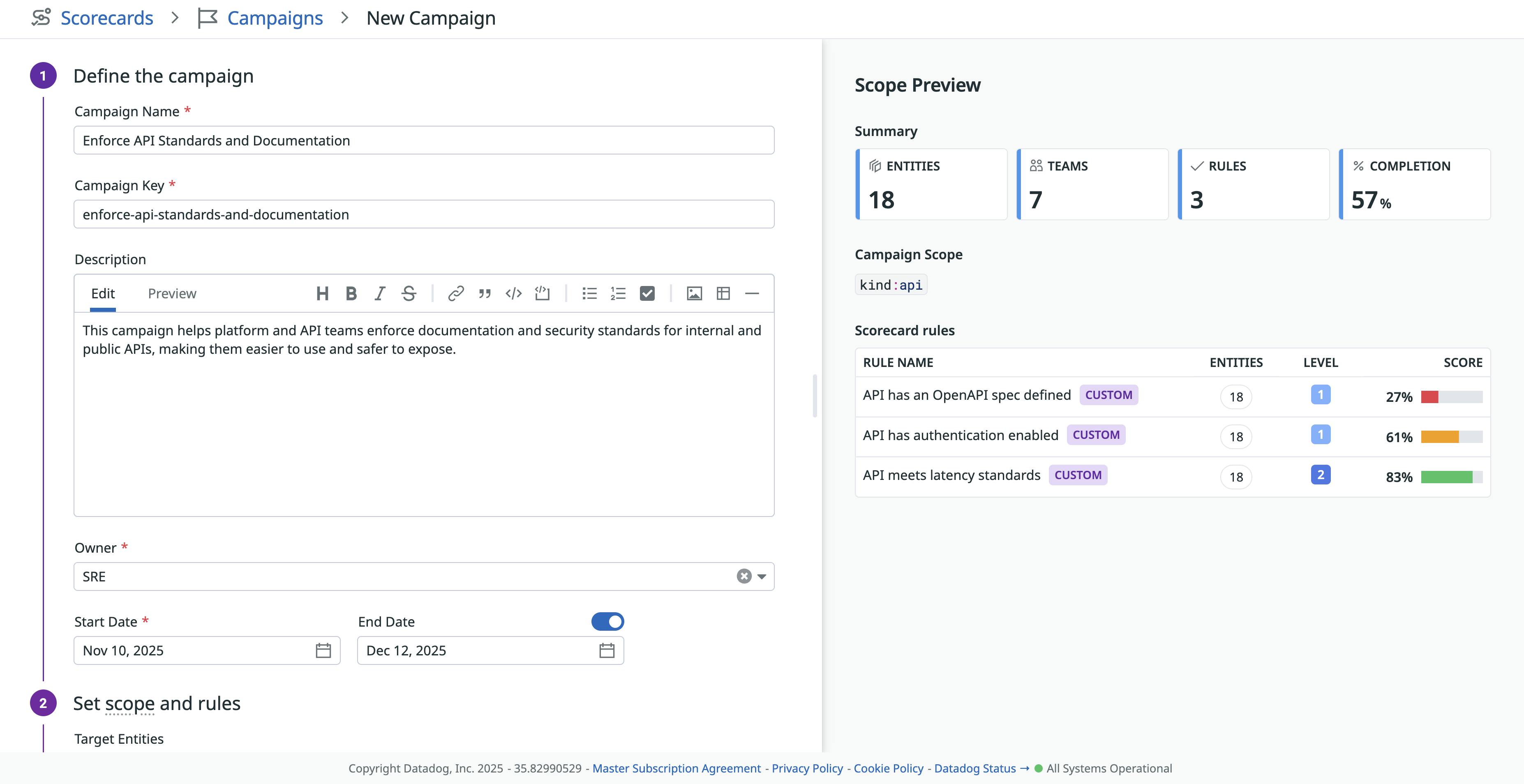1524x784 pixels.
Task: Insert a hyperlink into the description
Action: (455, 293)
